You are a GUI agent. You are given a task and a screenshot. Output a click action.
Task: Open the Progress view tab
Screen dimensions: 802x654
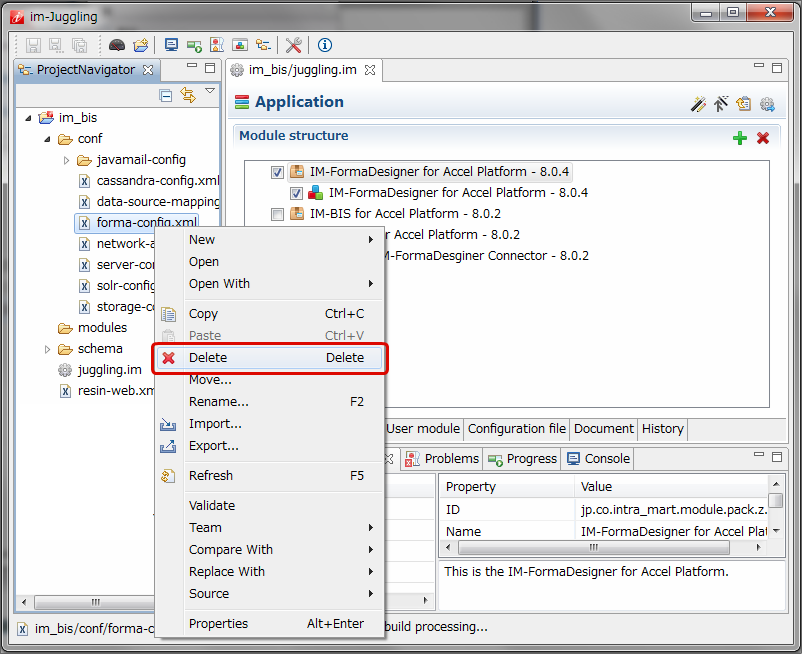click(x=522, y=459)
